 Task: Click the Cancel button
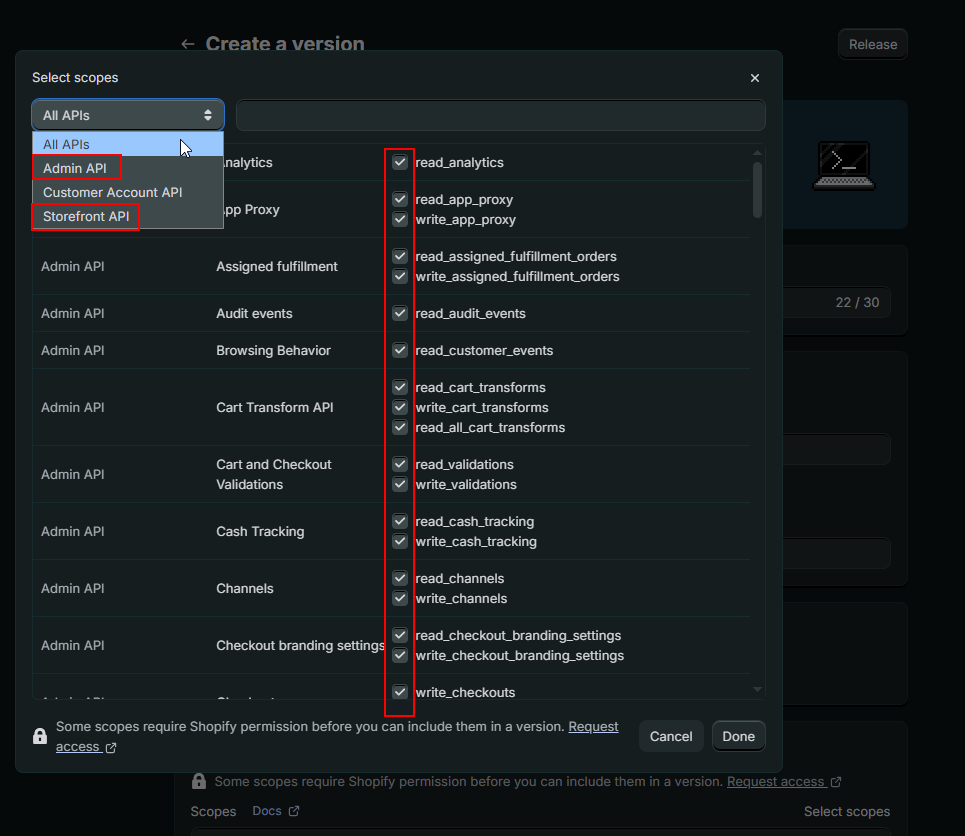pos(671,736)
